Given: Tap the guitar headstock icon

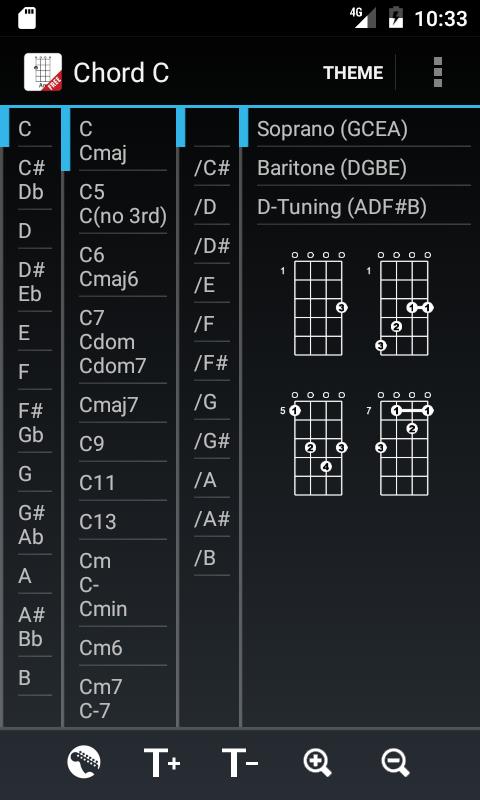Looking at the screenshot, I should click(84, 762).
